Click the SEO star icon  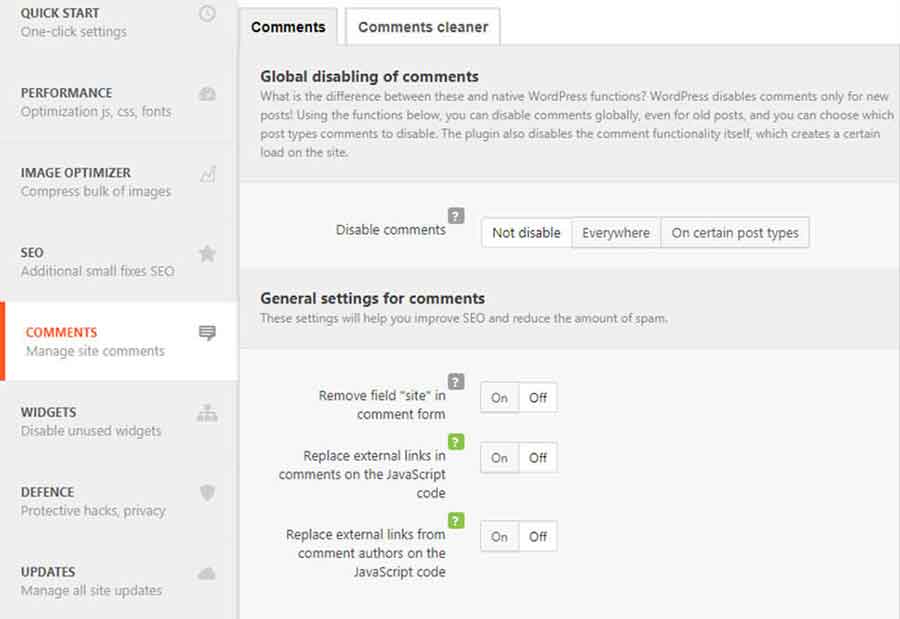tap(207, 253)
